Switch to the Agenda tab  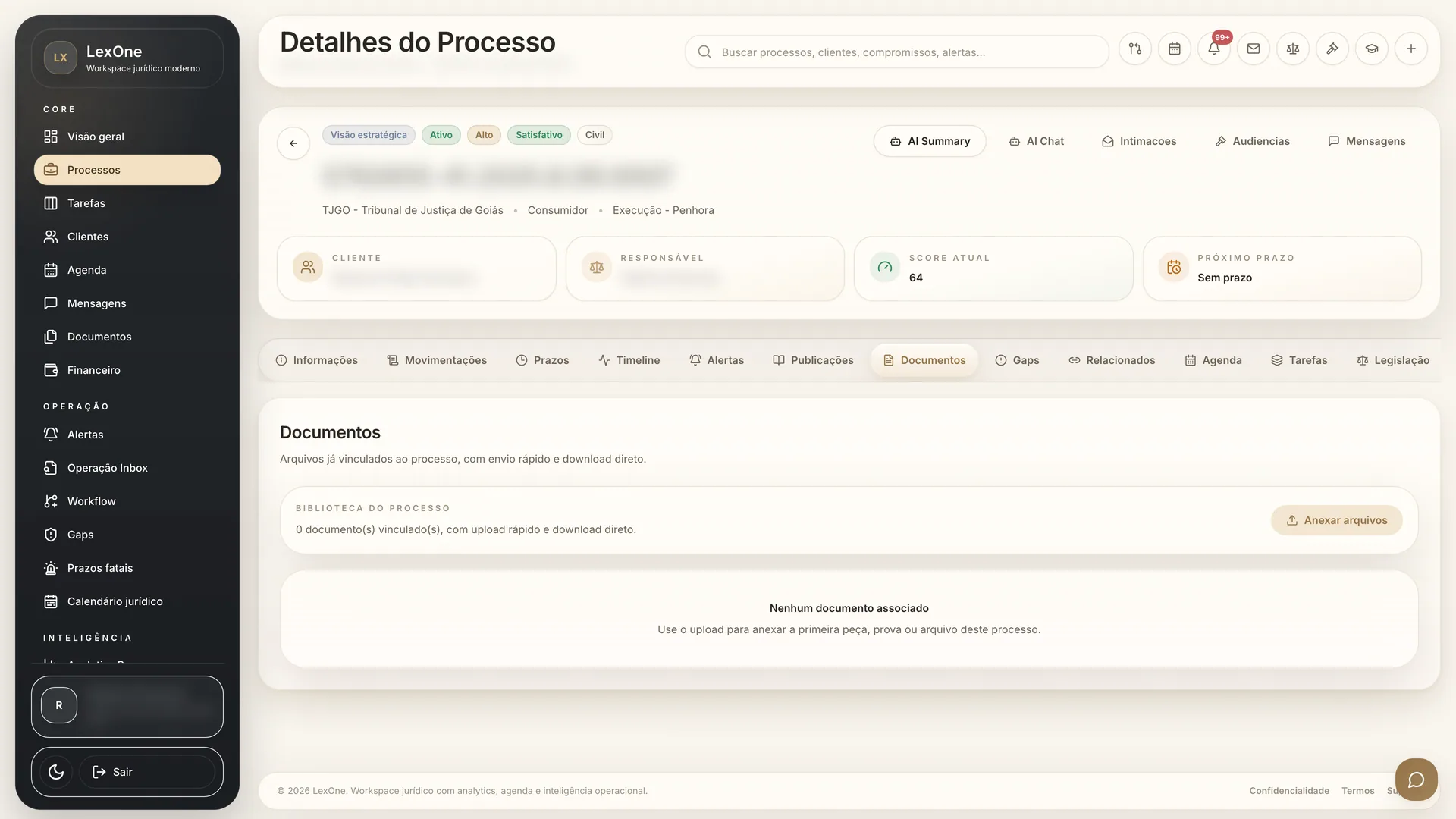point(1213,360)
